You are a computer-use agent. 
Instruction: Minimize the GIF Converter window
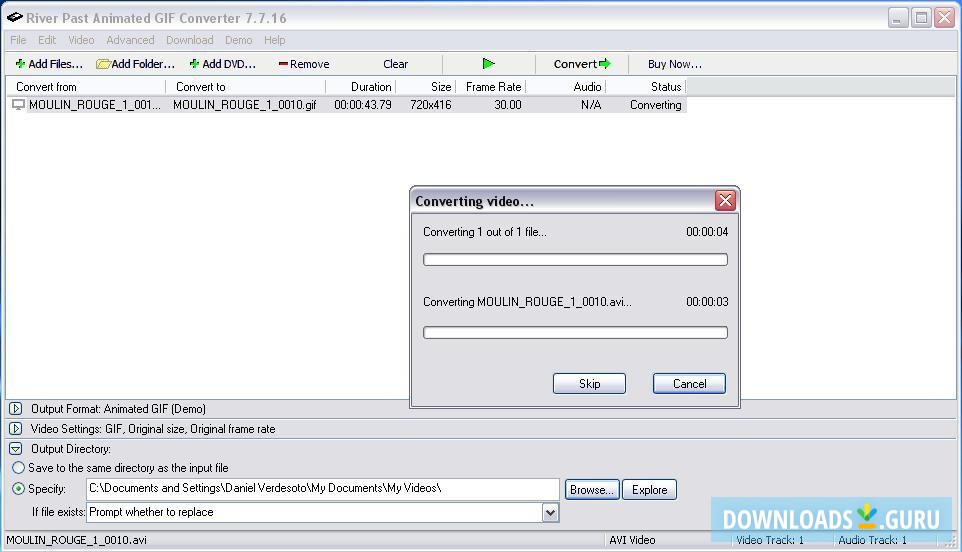(898, 18)
